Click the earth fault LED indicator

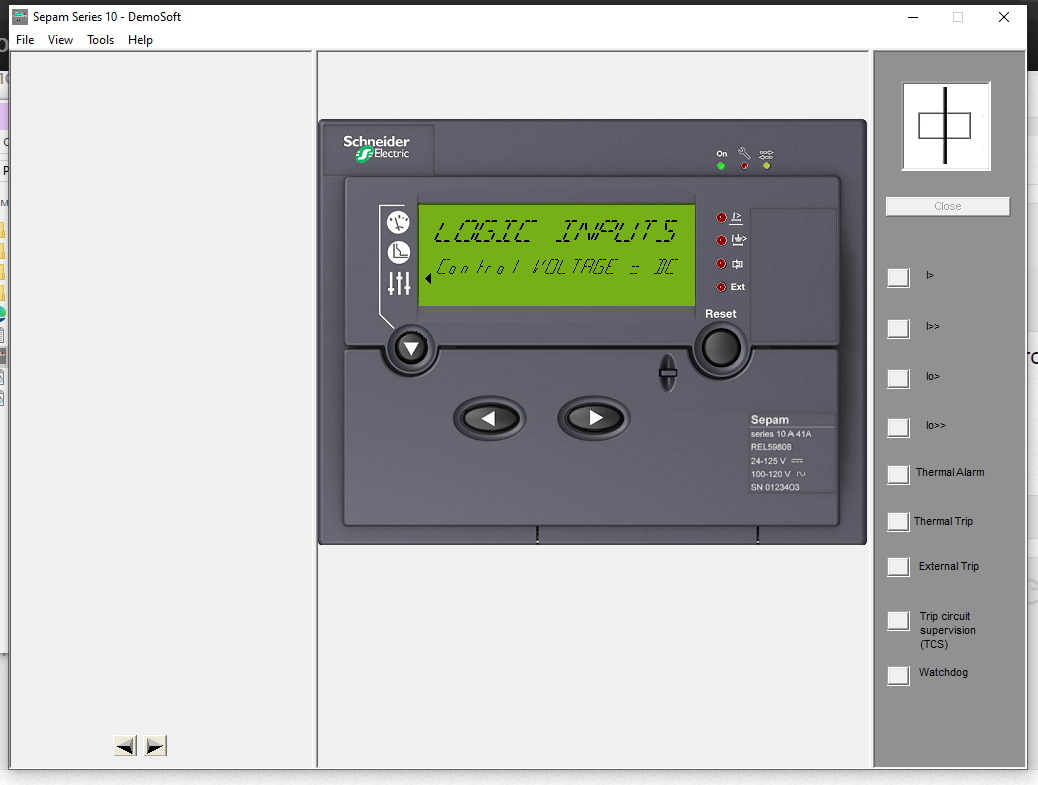[722, 240]
